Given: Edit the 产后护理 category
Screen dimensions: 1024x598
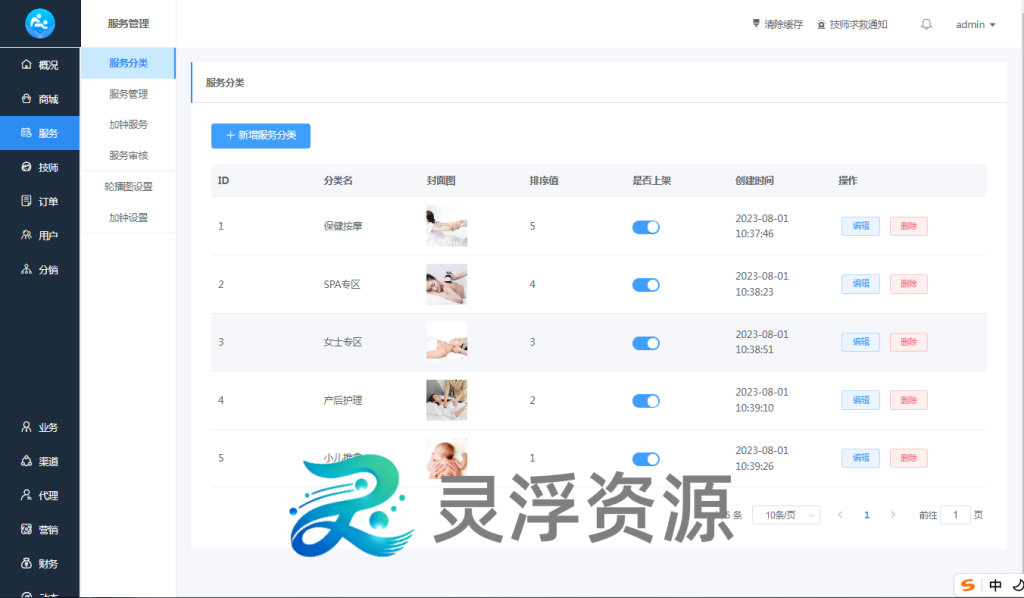Looking at the screenshot, I should (x=860, y=400).
